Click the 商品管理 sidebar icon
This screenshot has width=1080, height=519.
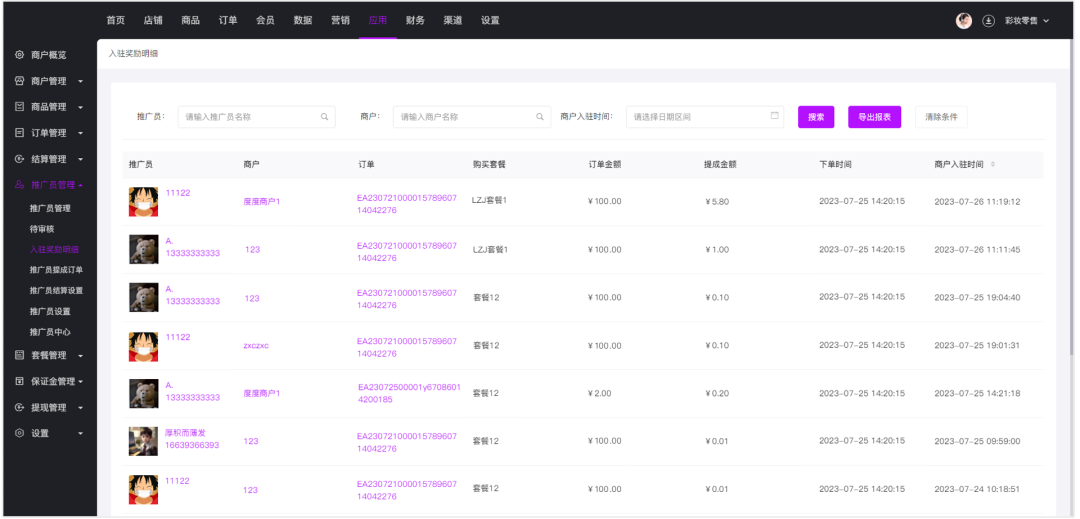[19, 107]
